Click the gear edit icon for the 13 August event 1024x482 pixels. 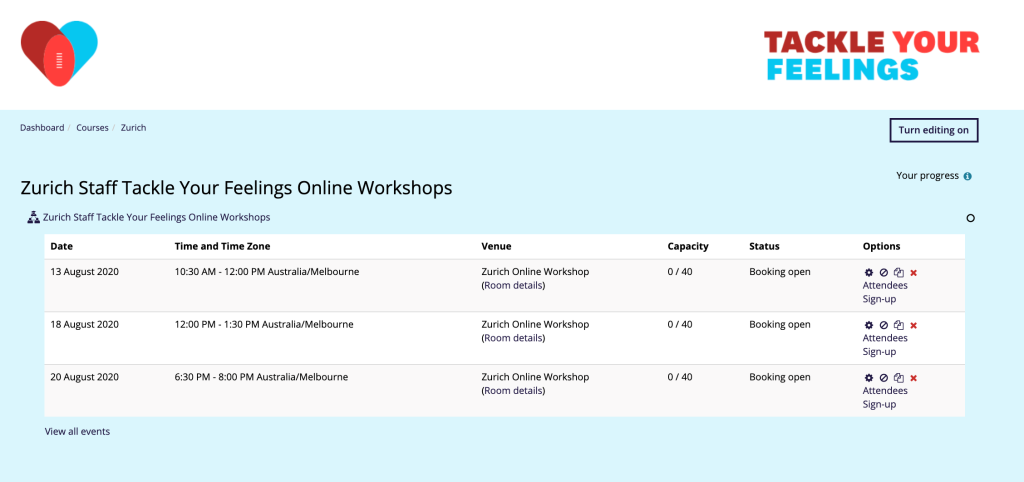click(x=868, y=272)
